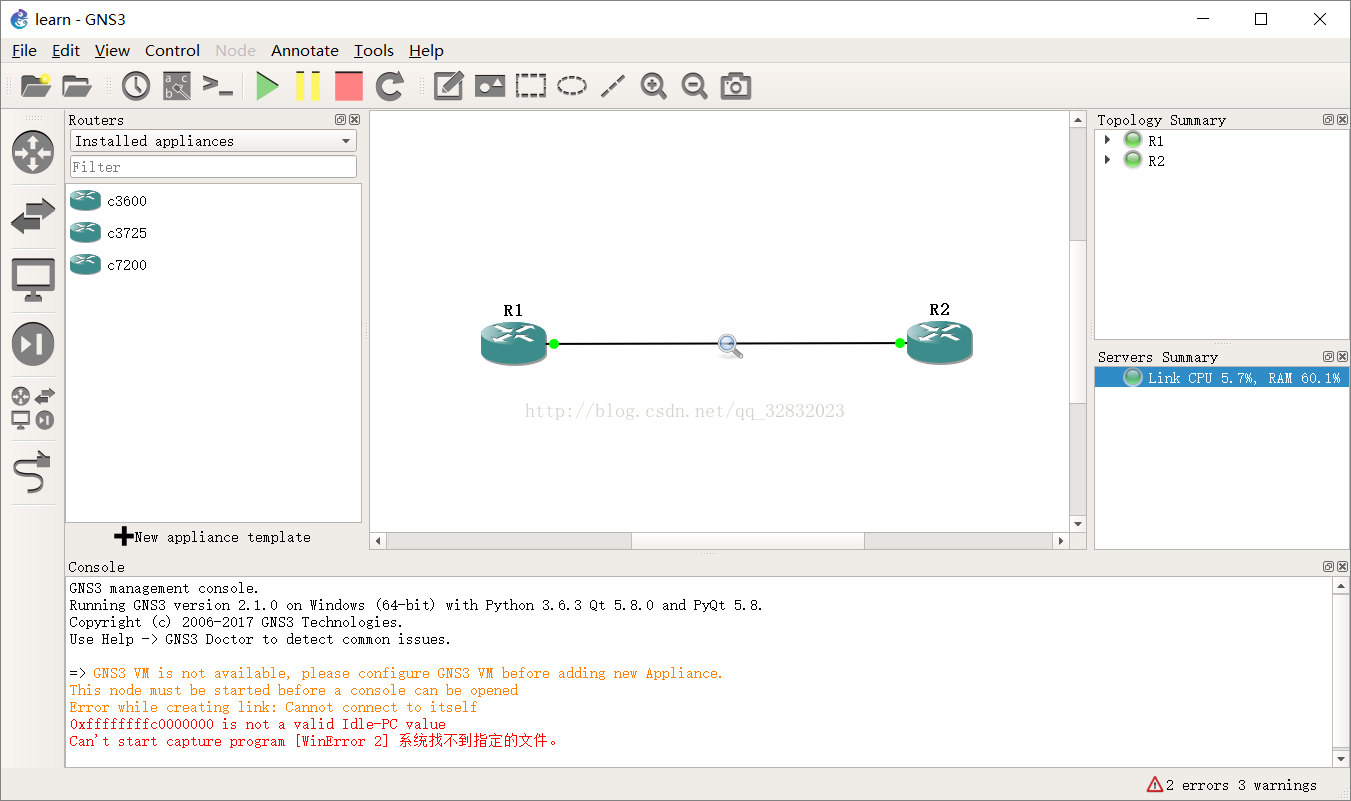Select the R2 router on canvas
Image resolution: width=1351 pixels, height=801 pixels.
939,342
